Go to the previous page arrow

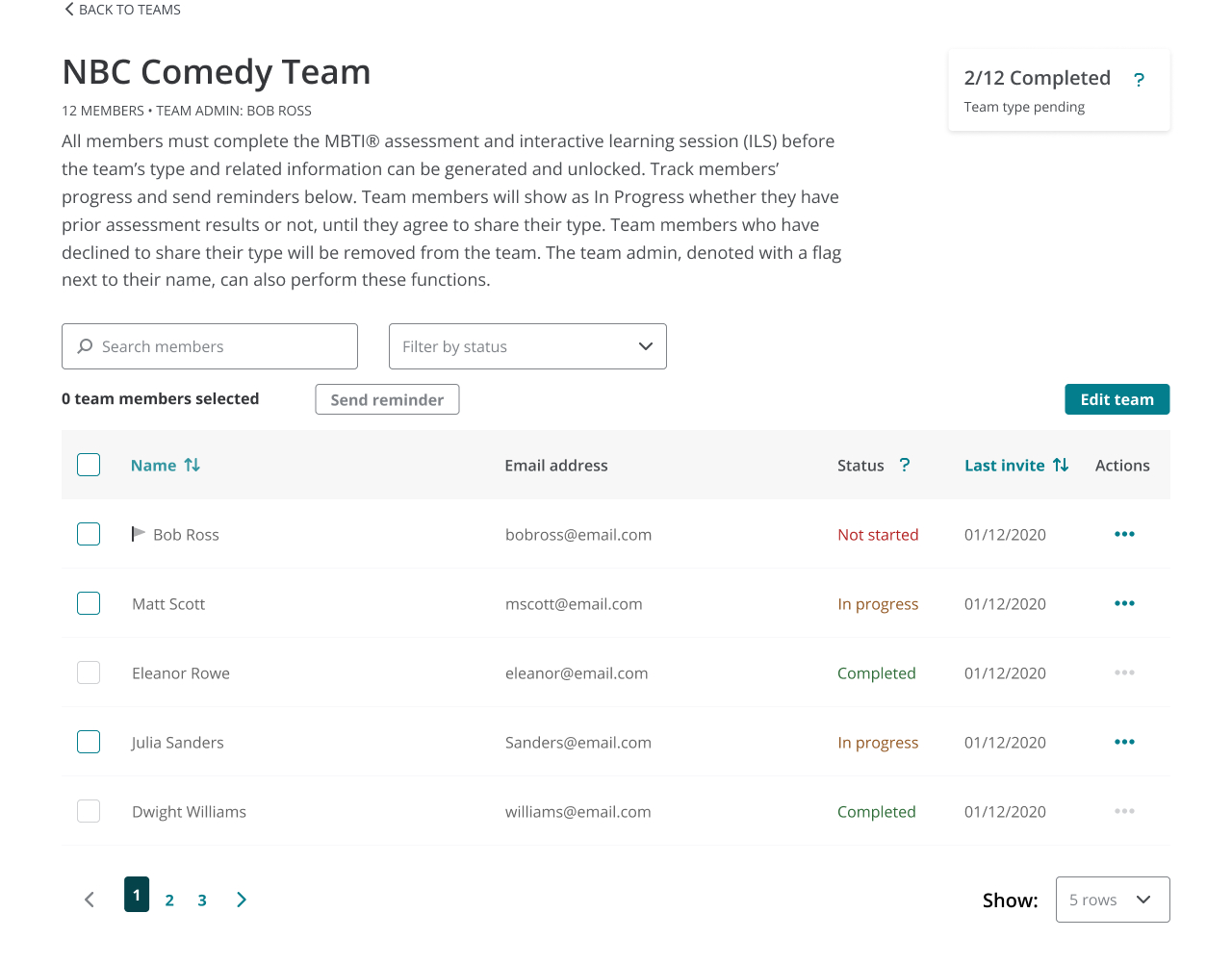90,900
